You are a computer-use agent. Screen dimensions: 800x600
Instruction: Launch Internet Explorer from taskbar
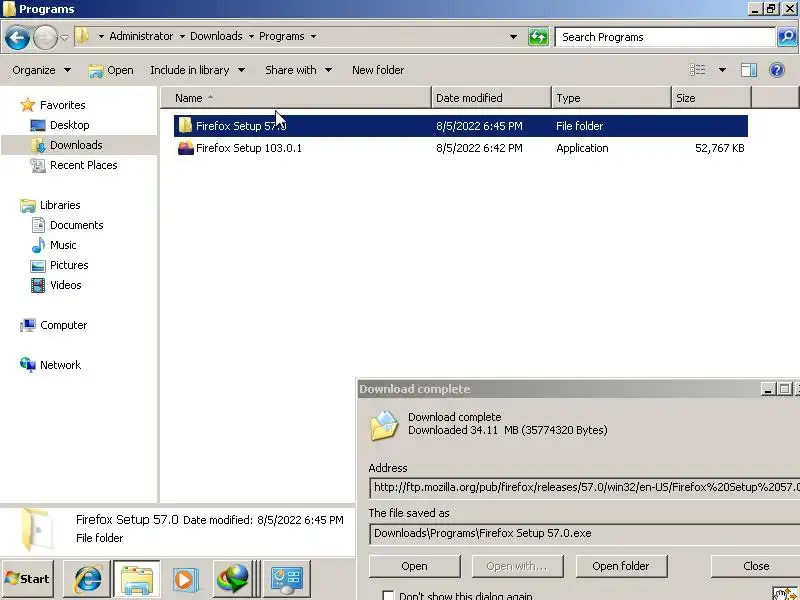point(88,579)
